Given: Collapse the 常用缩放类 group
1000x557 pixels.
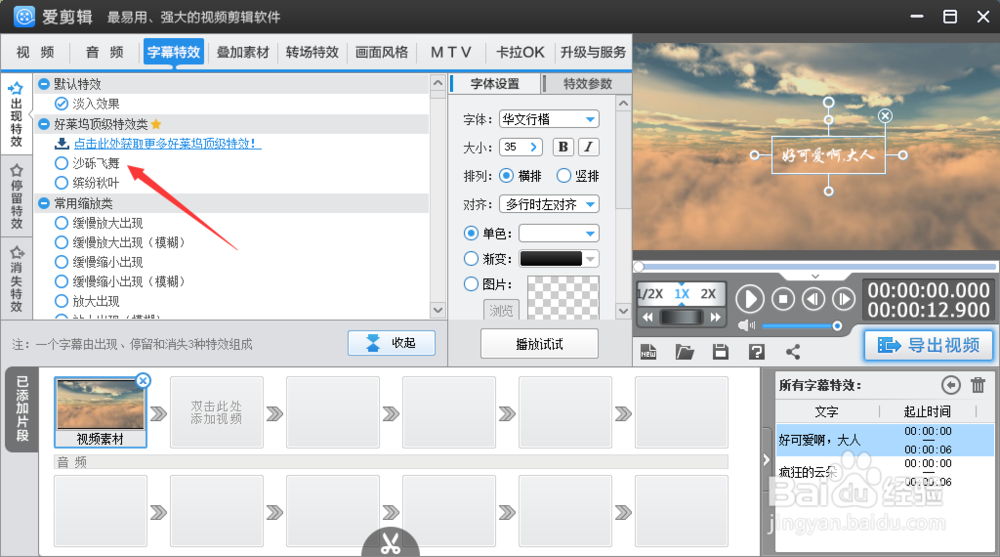Looking at the screenshot, I should point(44,203).
